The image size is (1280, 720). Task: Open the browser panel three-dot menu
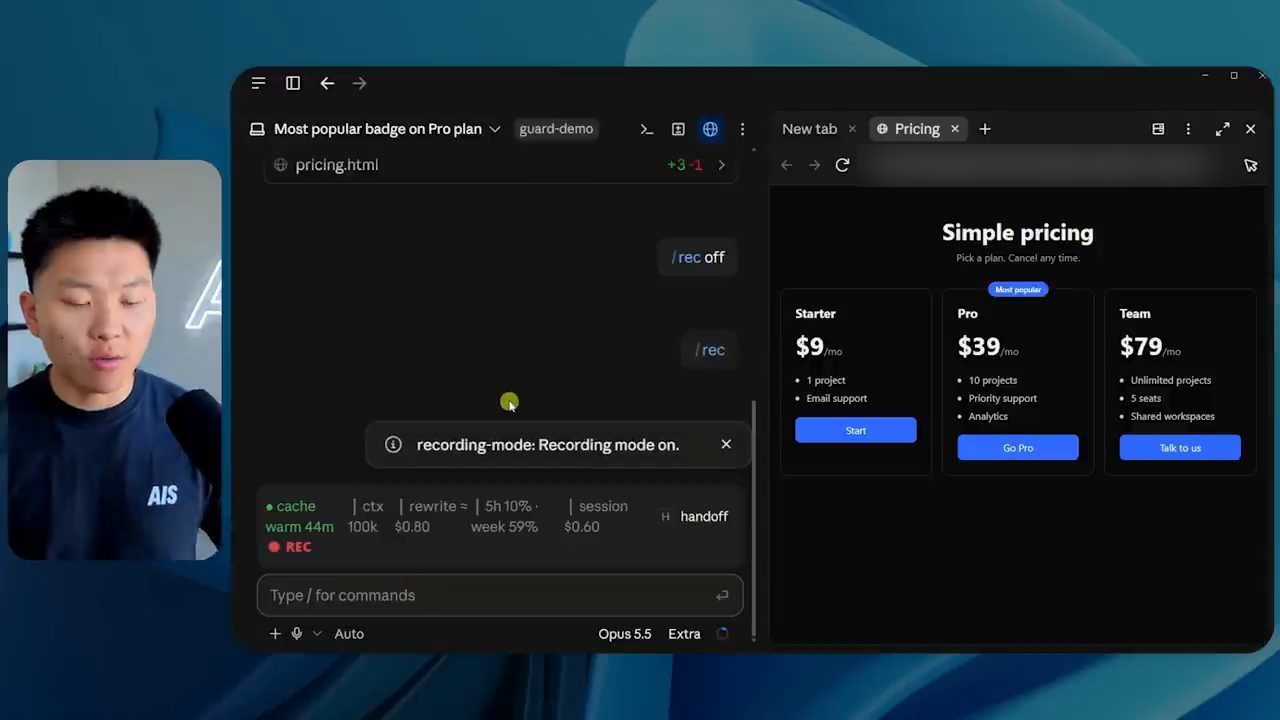tap(1188, 129)
